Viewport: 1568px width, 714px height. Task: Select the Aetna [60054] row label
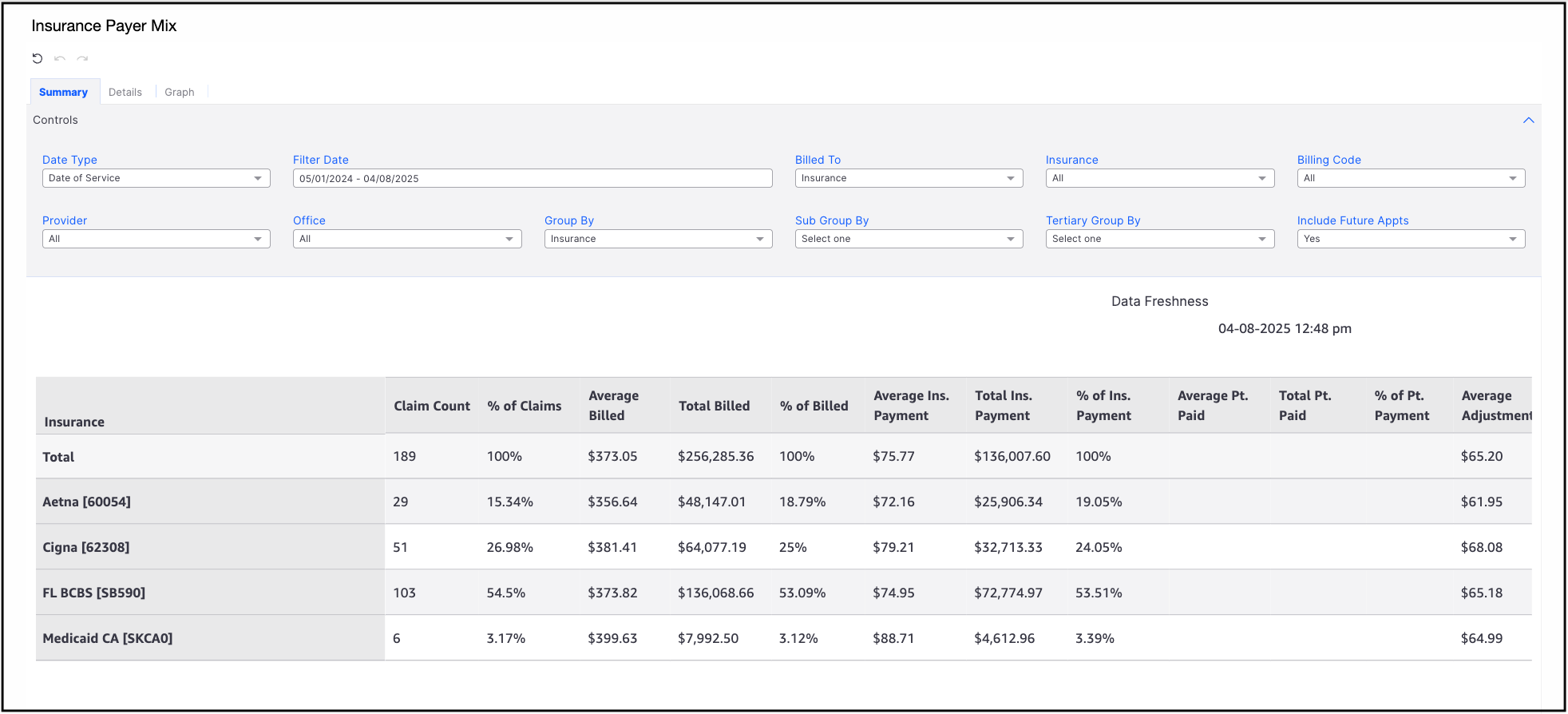tap(87, 502)
